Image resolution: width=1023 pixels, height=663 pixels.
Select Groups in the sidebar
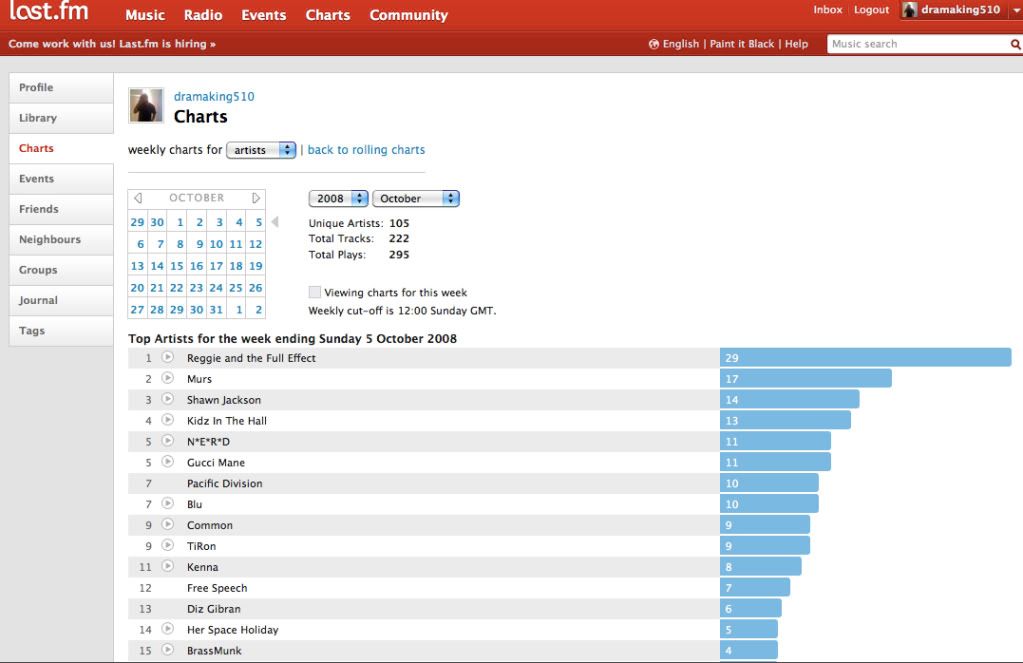click(61, 270)
